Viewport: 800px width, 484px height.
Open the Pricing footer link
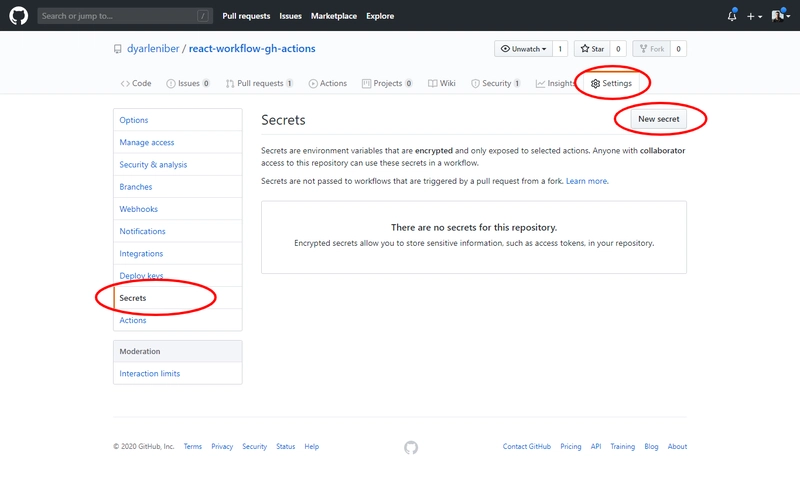[x=570, y=446]
